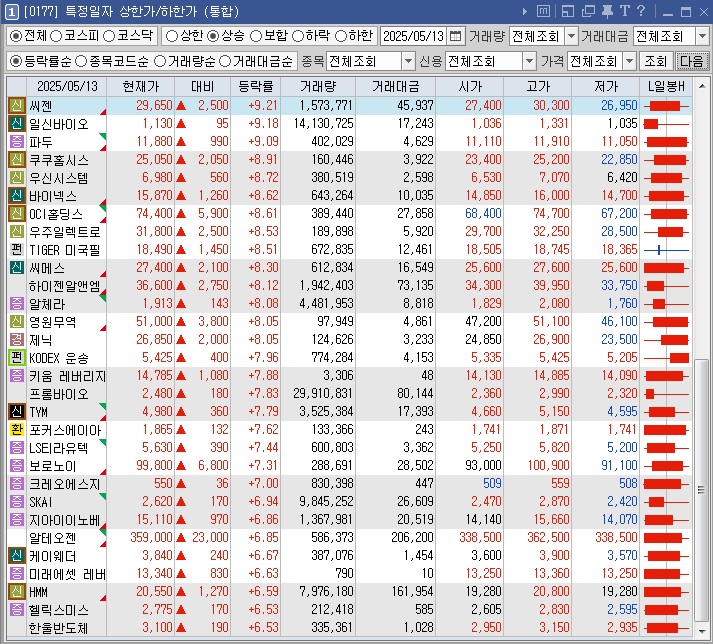
Task: Click the 경 badge beside 제닉
Action: [16, 340]
